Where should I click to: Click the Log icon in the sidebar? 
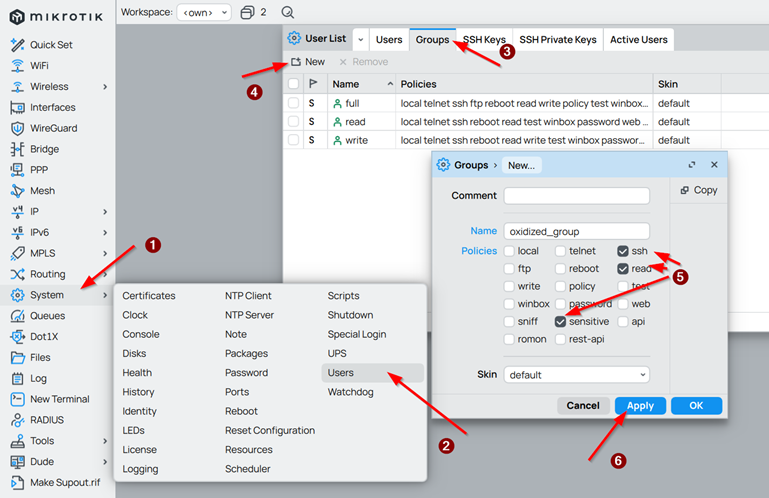(x=18, y=378)
